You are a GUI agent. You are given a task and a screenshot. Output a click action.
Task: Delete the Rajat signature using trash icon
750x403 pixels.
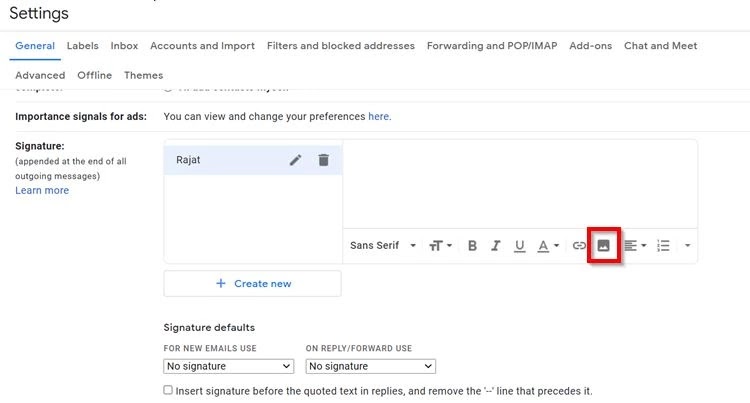pyautogui.click(x=323, y=160)
